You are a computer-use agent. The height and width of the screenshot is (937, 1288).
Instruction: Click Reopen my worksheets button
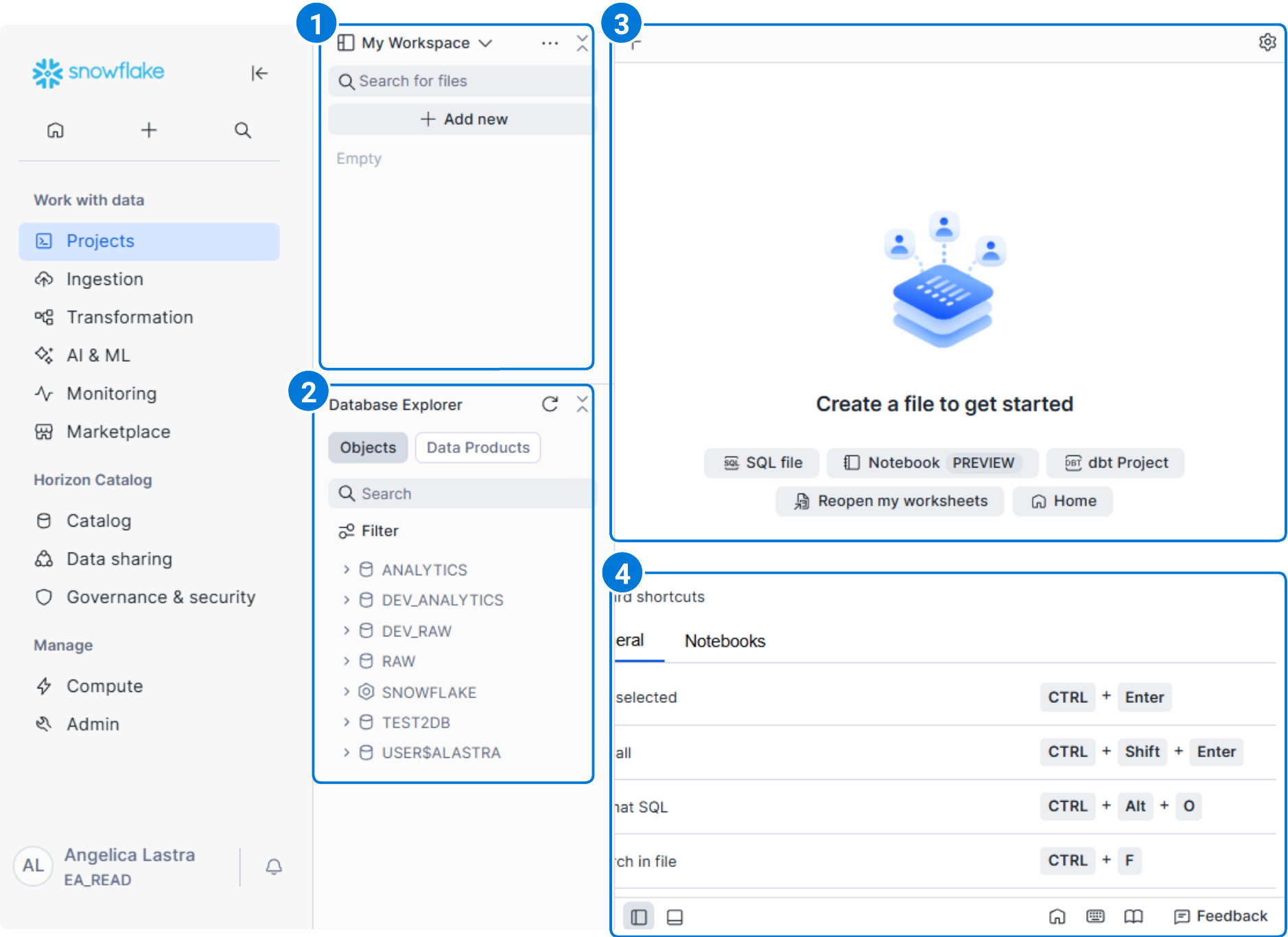[890, 501]
